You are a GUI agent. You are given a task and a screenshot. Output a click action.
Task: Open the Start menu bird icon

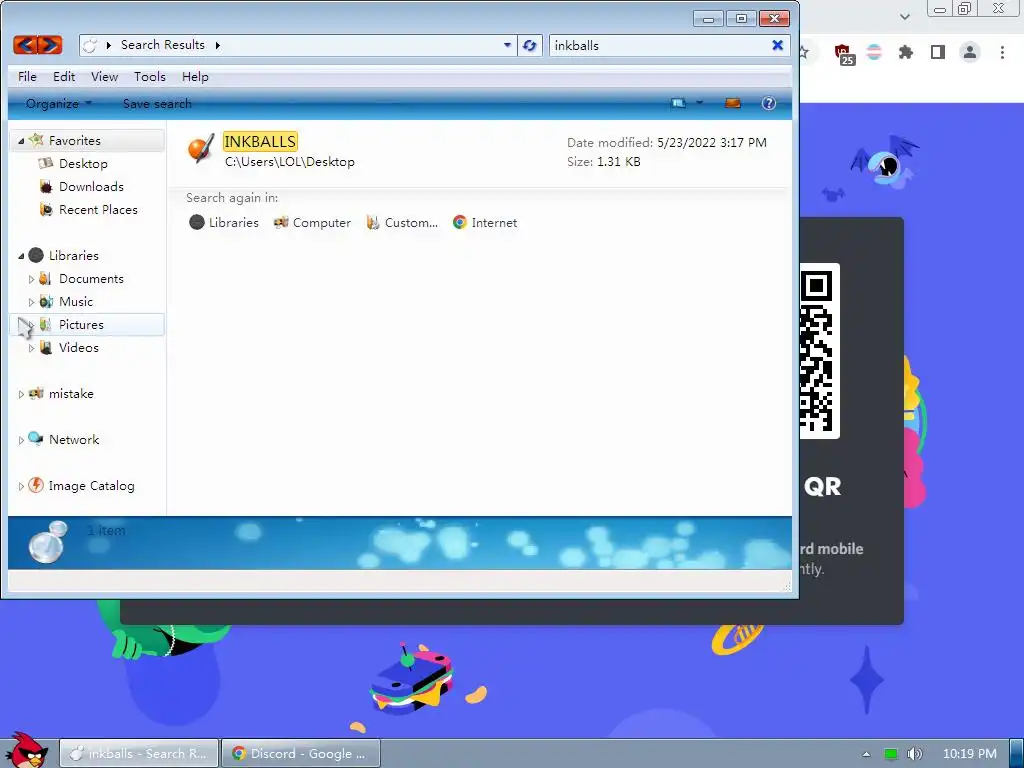(x=26, y=750)
